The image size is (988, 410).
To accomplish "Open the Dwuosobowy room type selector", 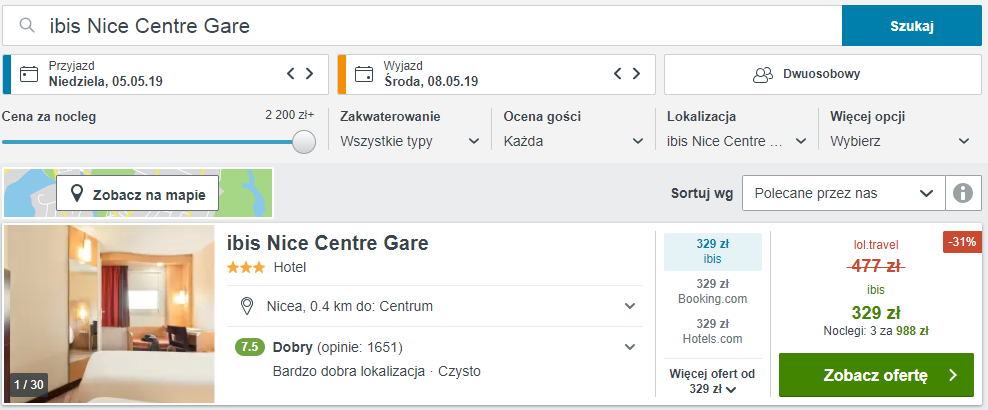I will (823, 74).
